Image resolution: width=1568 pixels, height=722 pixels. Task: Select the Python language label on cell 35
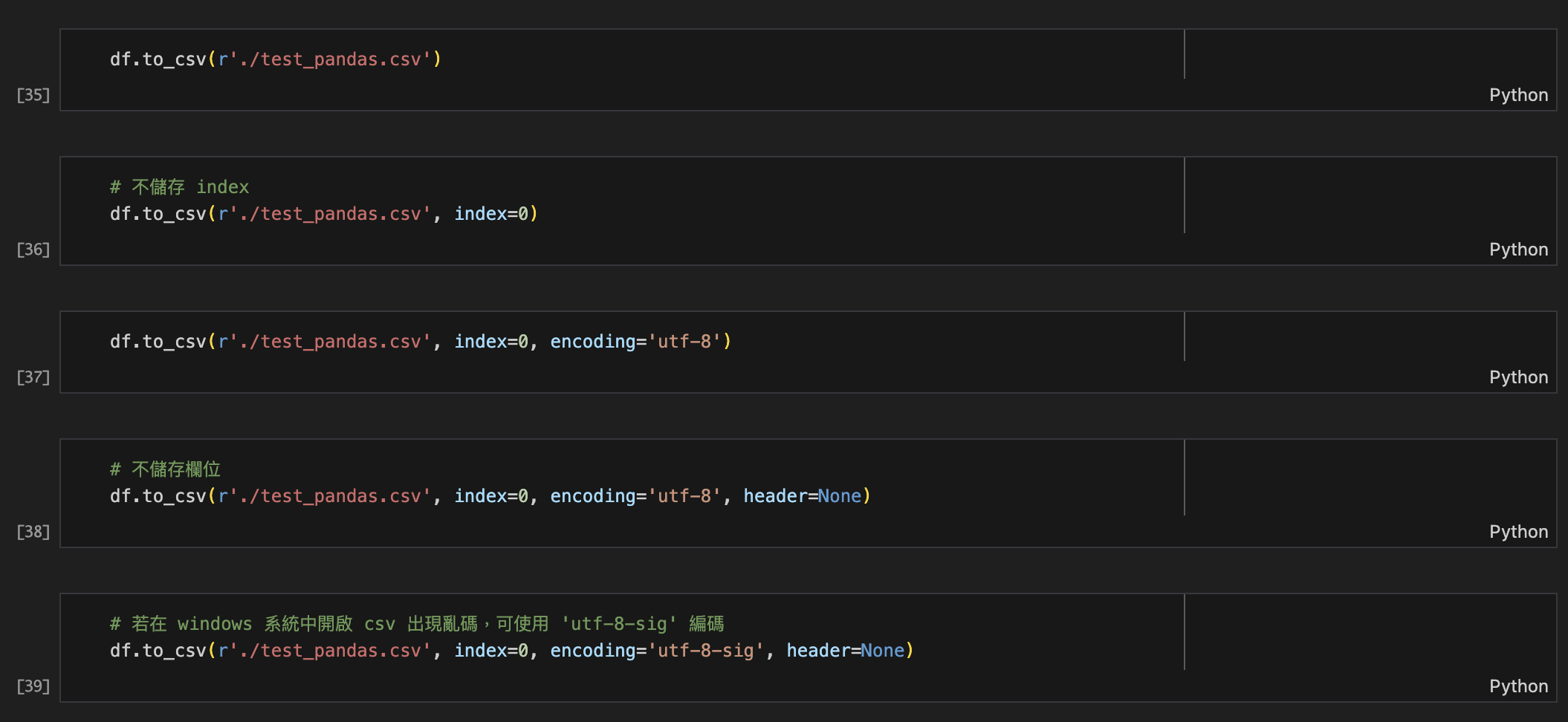[1518, 95]
